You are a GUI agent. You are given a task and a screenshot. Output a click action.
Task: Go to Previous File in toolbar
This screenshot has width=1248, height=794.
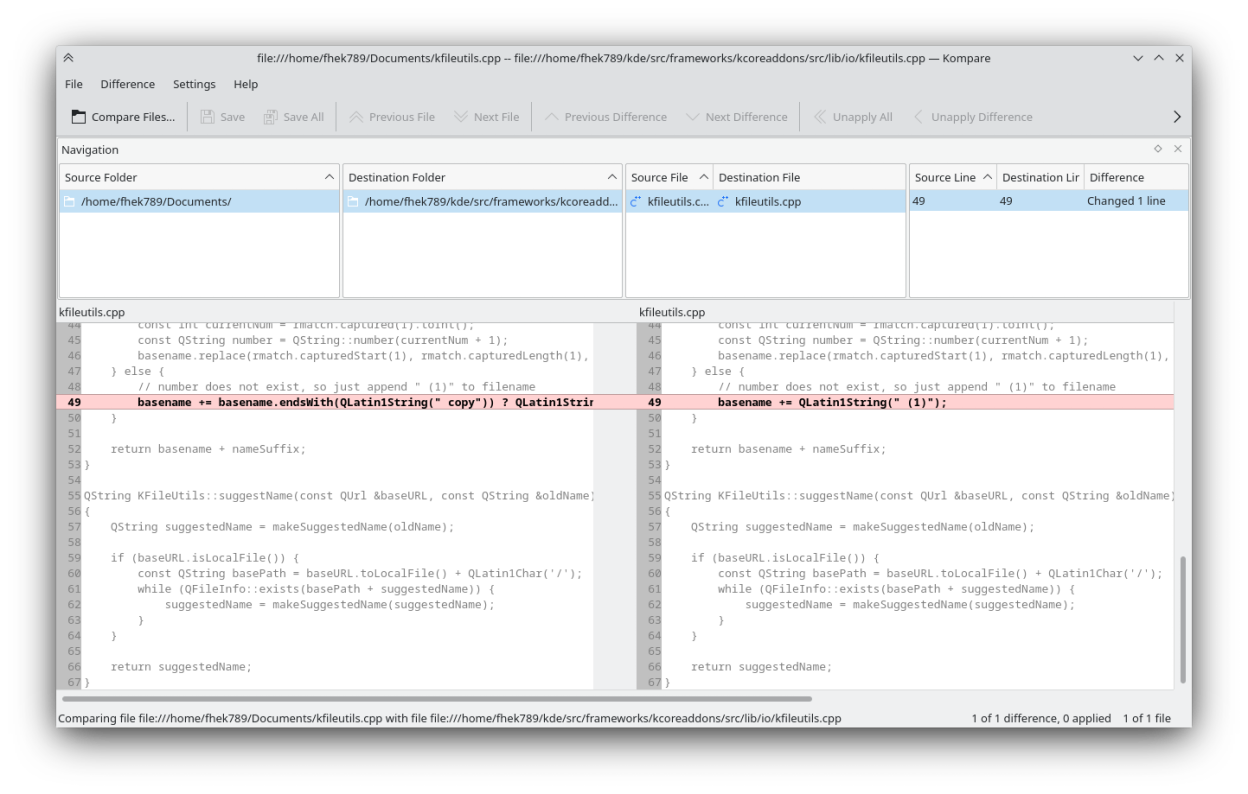click(x=391, y=117)
